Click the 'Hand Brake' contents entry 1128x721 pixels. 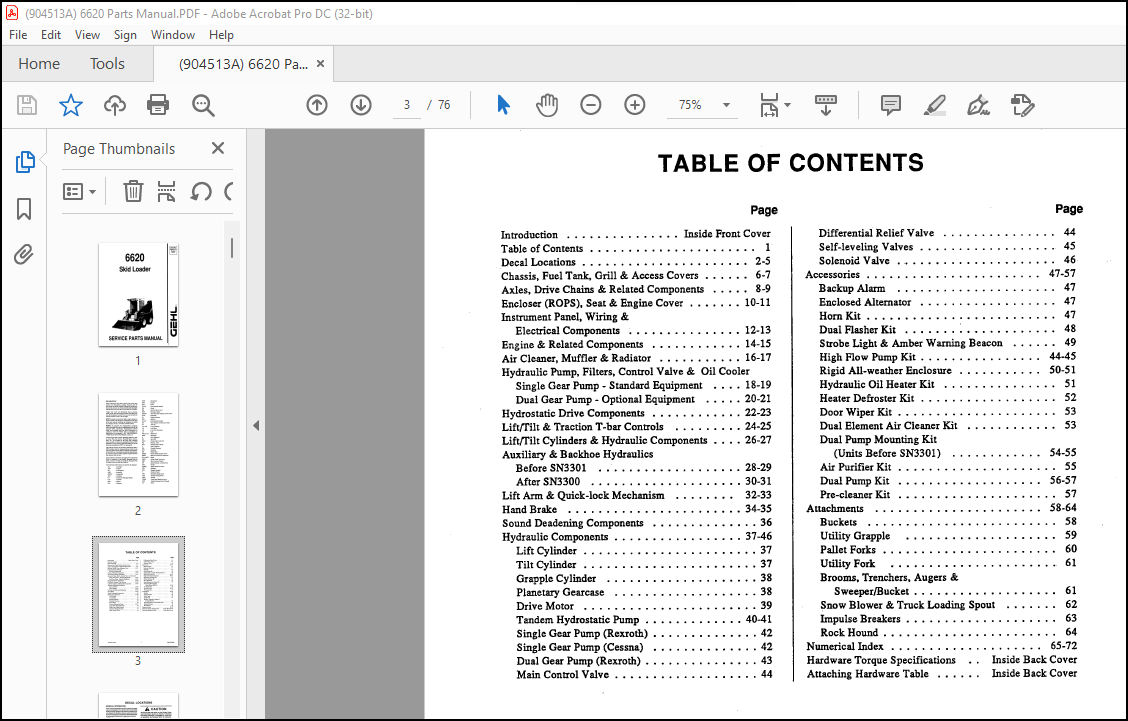(x=529, y=509)
